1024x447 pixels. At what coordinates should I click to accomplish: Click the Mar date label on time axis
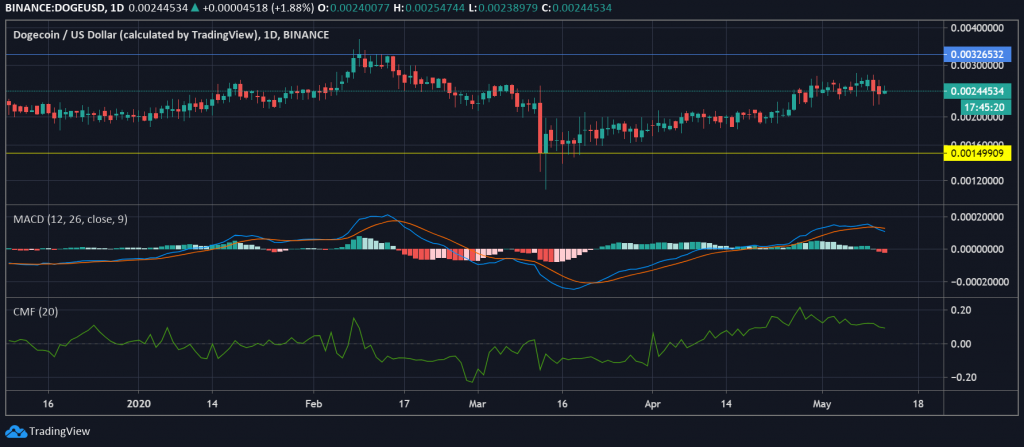pyautogui.click(x=477, y=403)
